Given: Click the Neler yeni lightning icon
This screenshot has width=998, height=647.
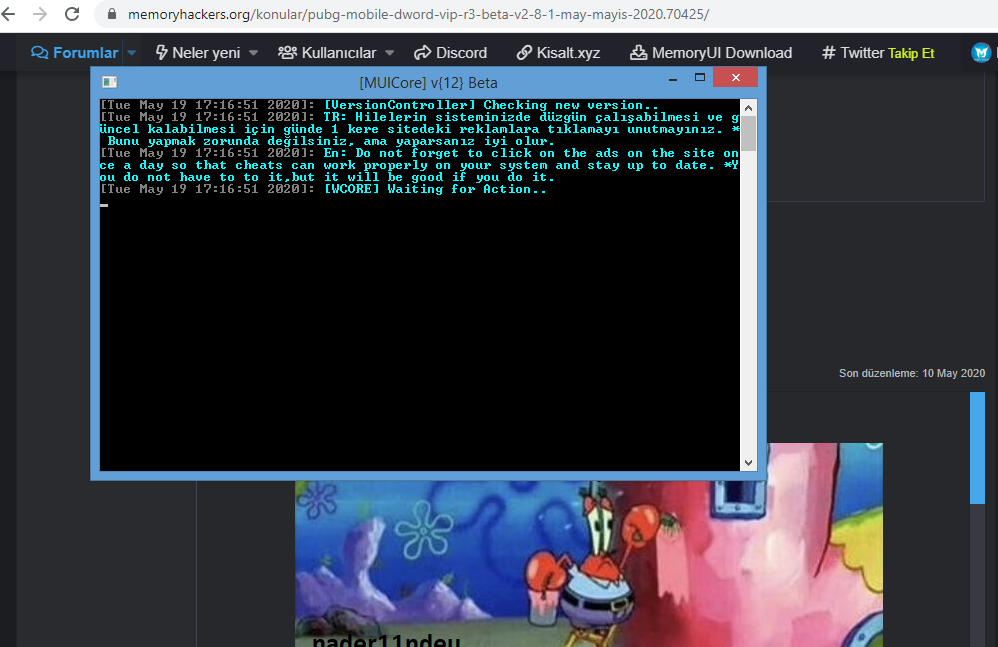Looking at the screenshot, I should click(162, 53).
